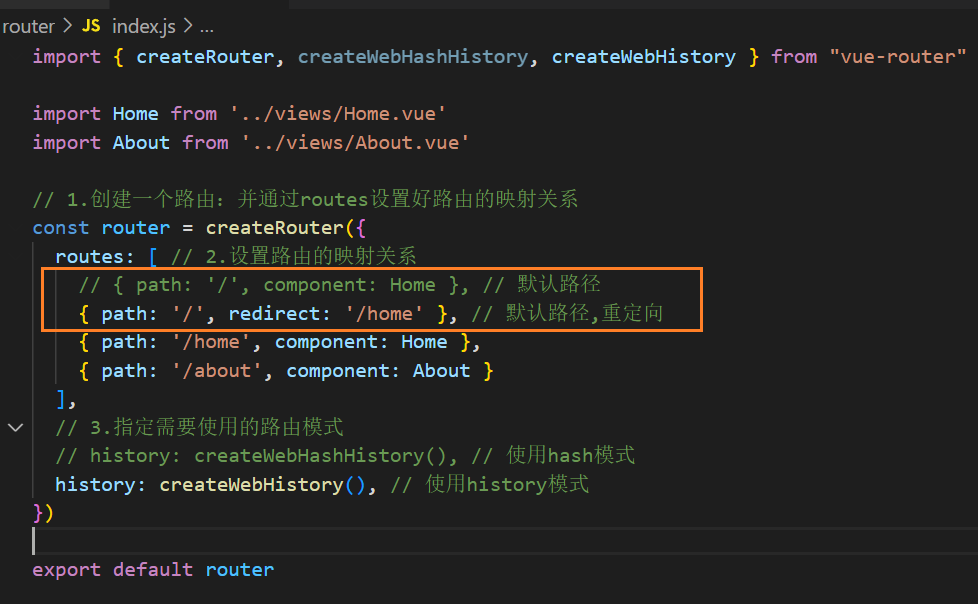Screen dimensions: 978x604
Task: Click the router variable in the const declaration
Action: click(x=135, y=228)
